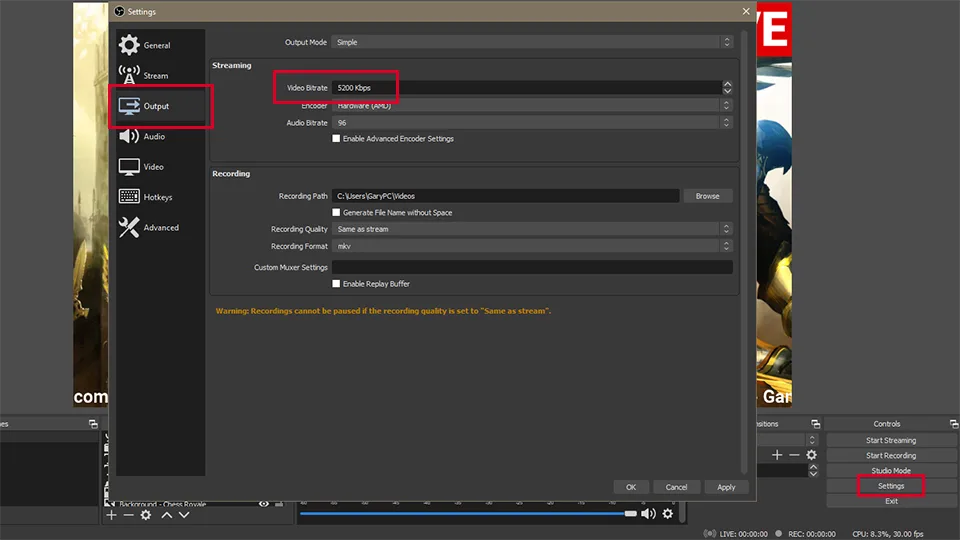
Task: Remove transition with minus icon
Action: coord(794,455)
